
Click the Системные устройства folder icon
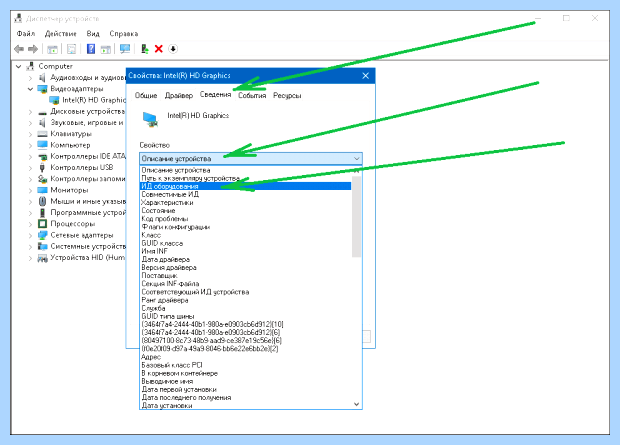42,246
